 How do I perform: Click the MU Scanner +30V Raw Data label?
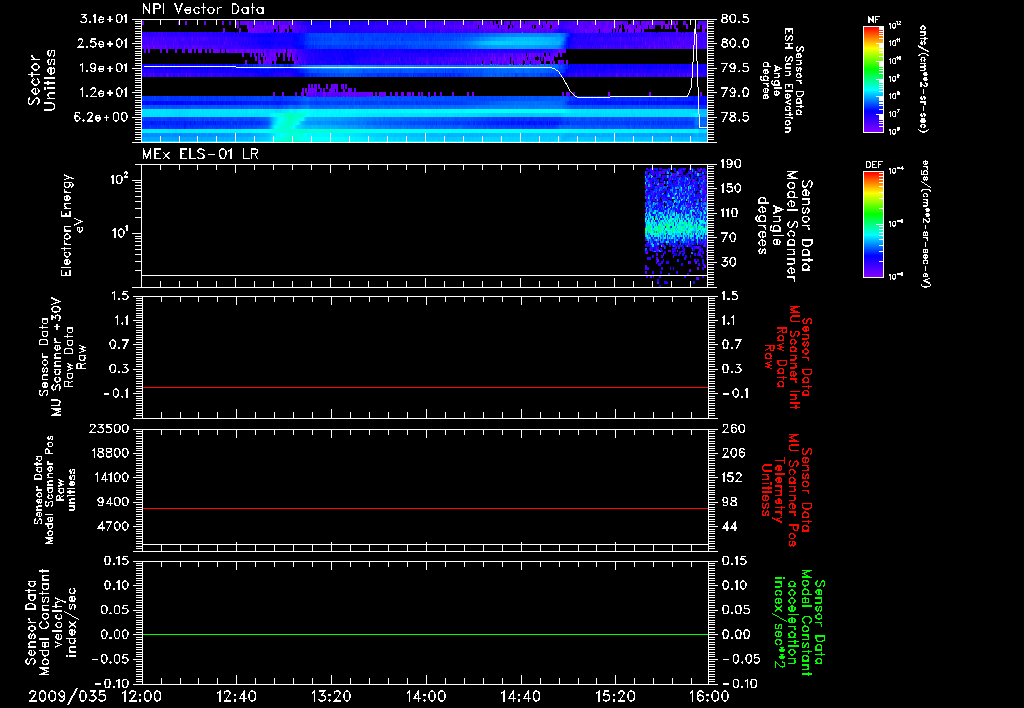point(62,357)
